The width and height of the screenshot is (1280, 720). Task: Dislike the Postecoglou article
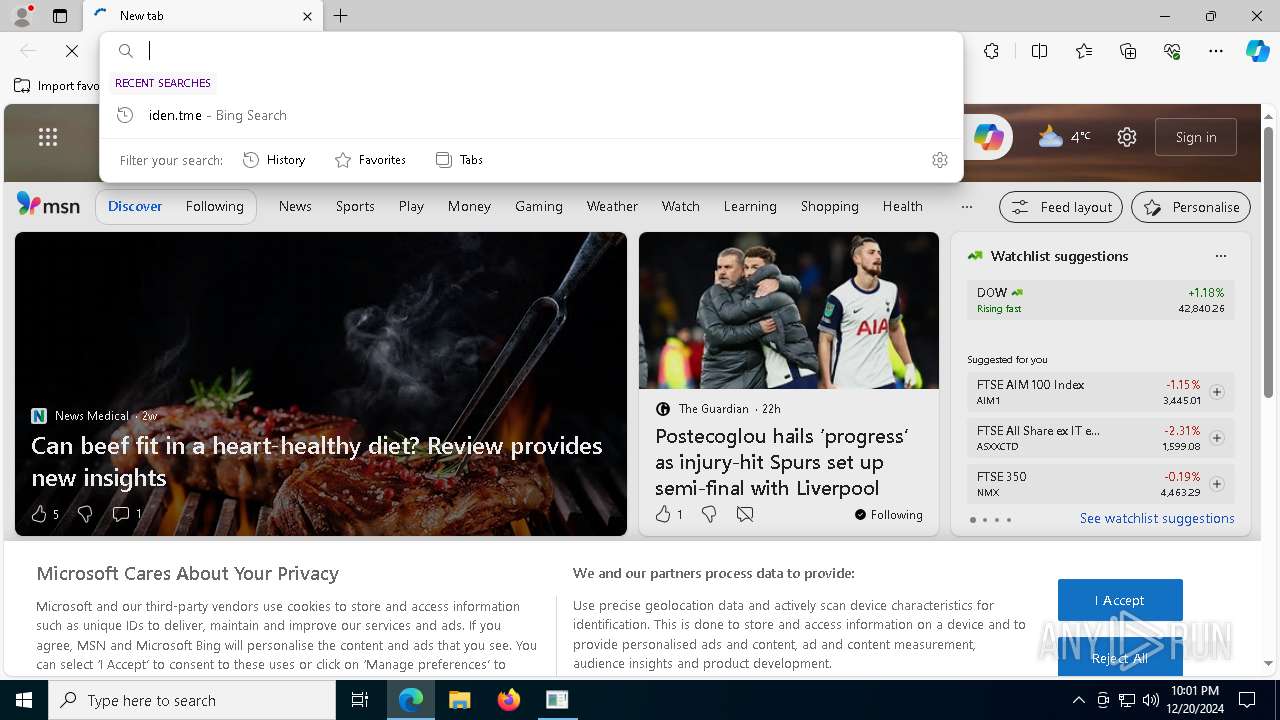(709, 514)
